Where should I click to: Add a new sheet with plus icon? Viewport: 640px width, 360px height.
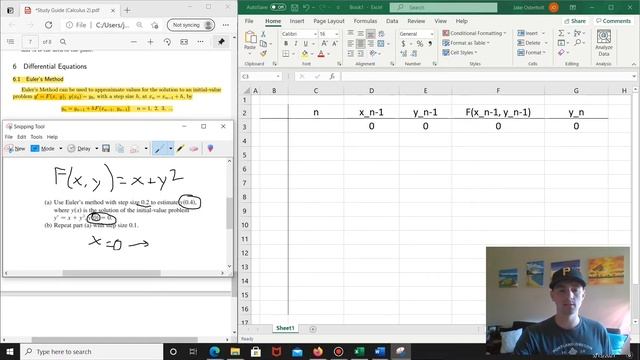[x=313, y=329]
